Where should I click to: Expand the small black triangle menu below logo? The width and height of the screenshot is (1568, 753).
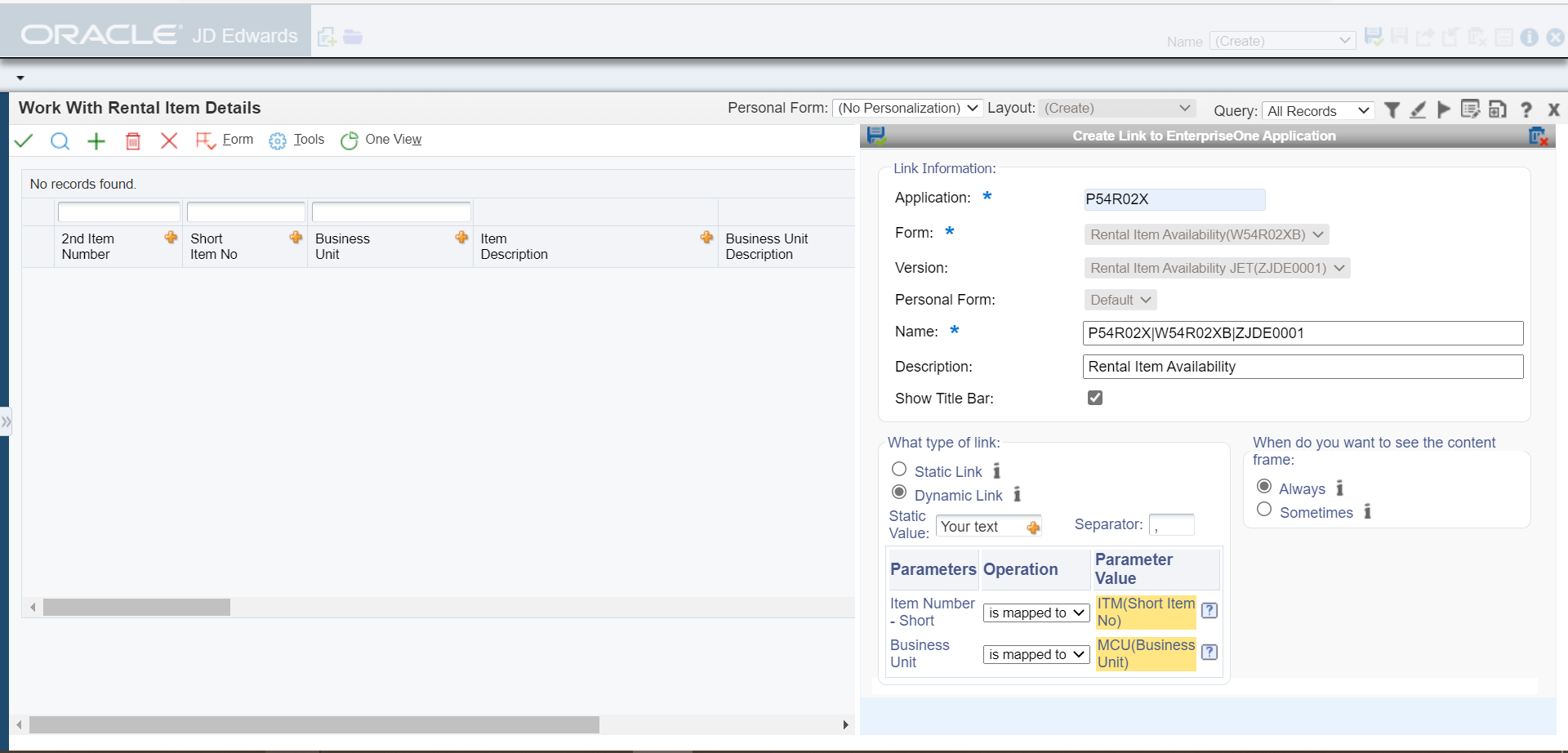point(20,78)
